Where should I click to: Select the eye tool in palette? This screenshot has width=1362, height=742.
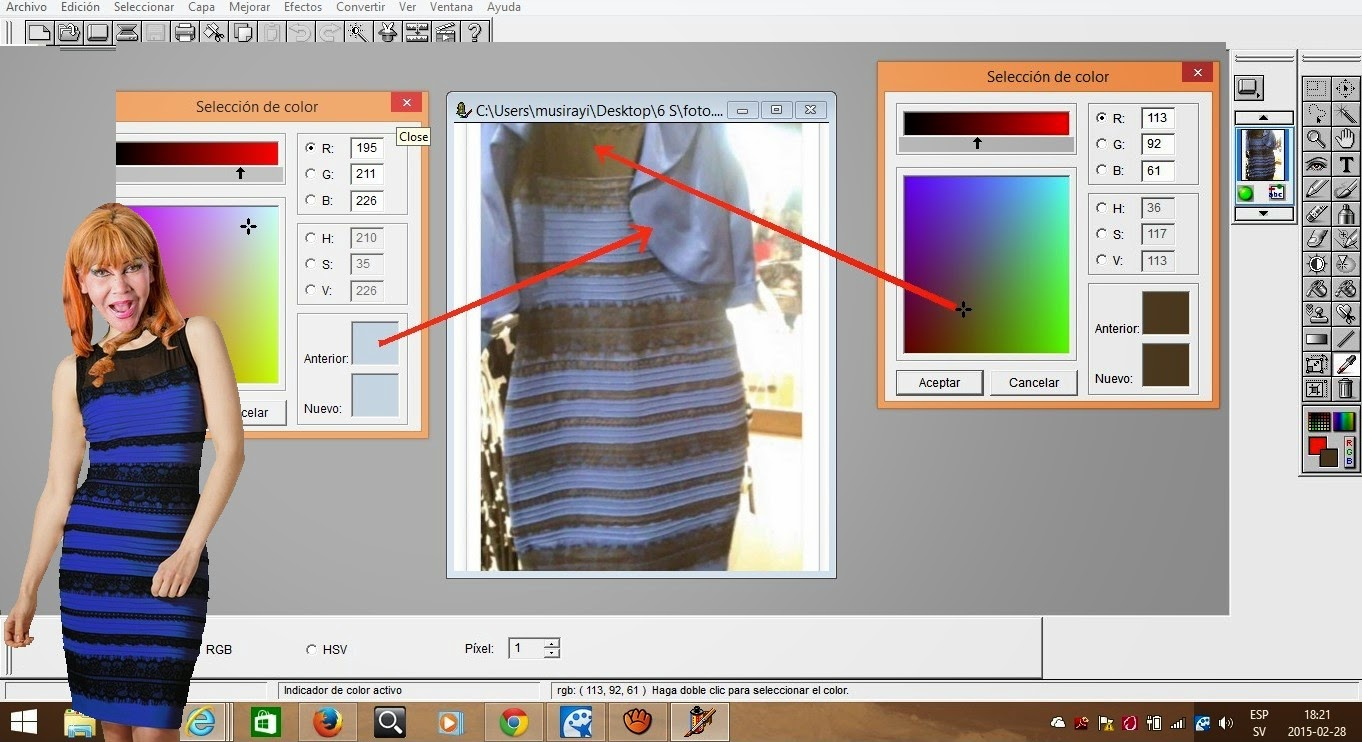(1317, 164)
